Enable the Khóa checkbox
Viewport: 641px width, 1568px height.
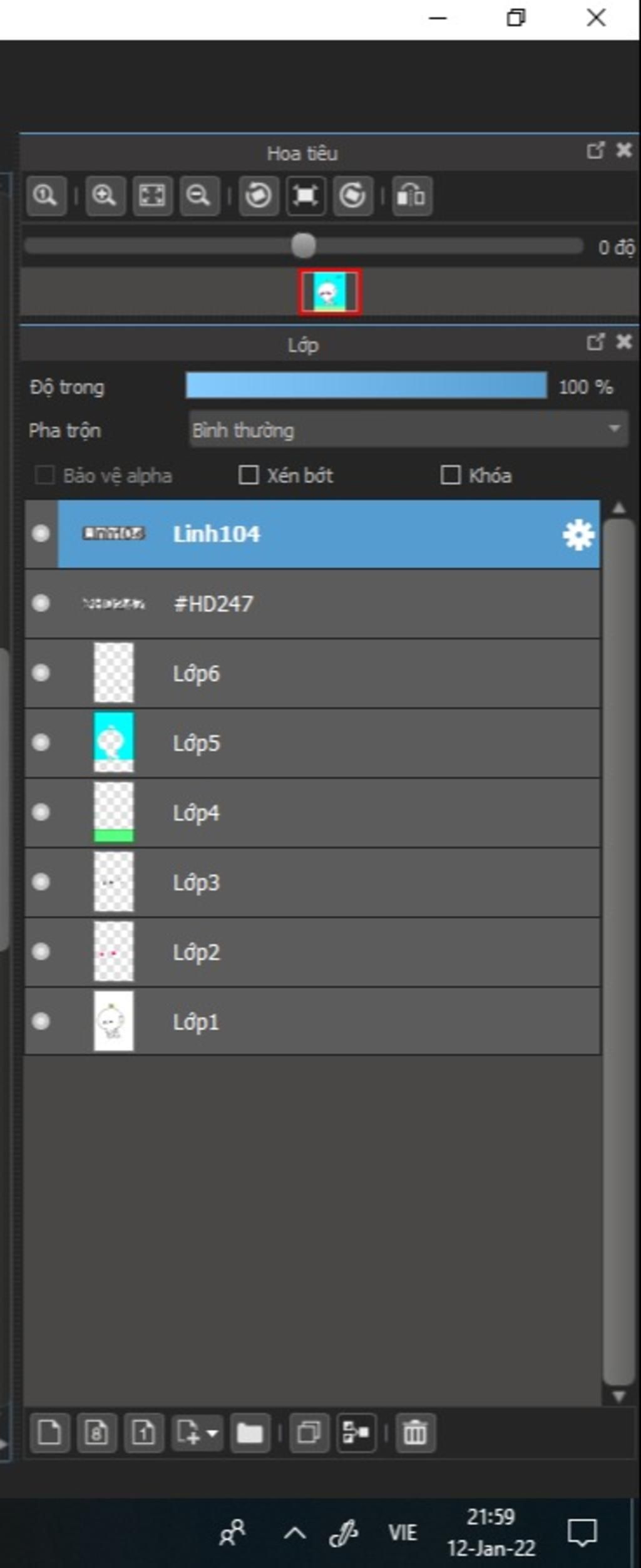pos(451,475)
